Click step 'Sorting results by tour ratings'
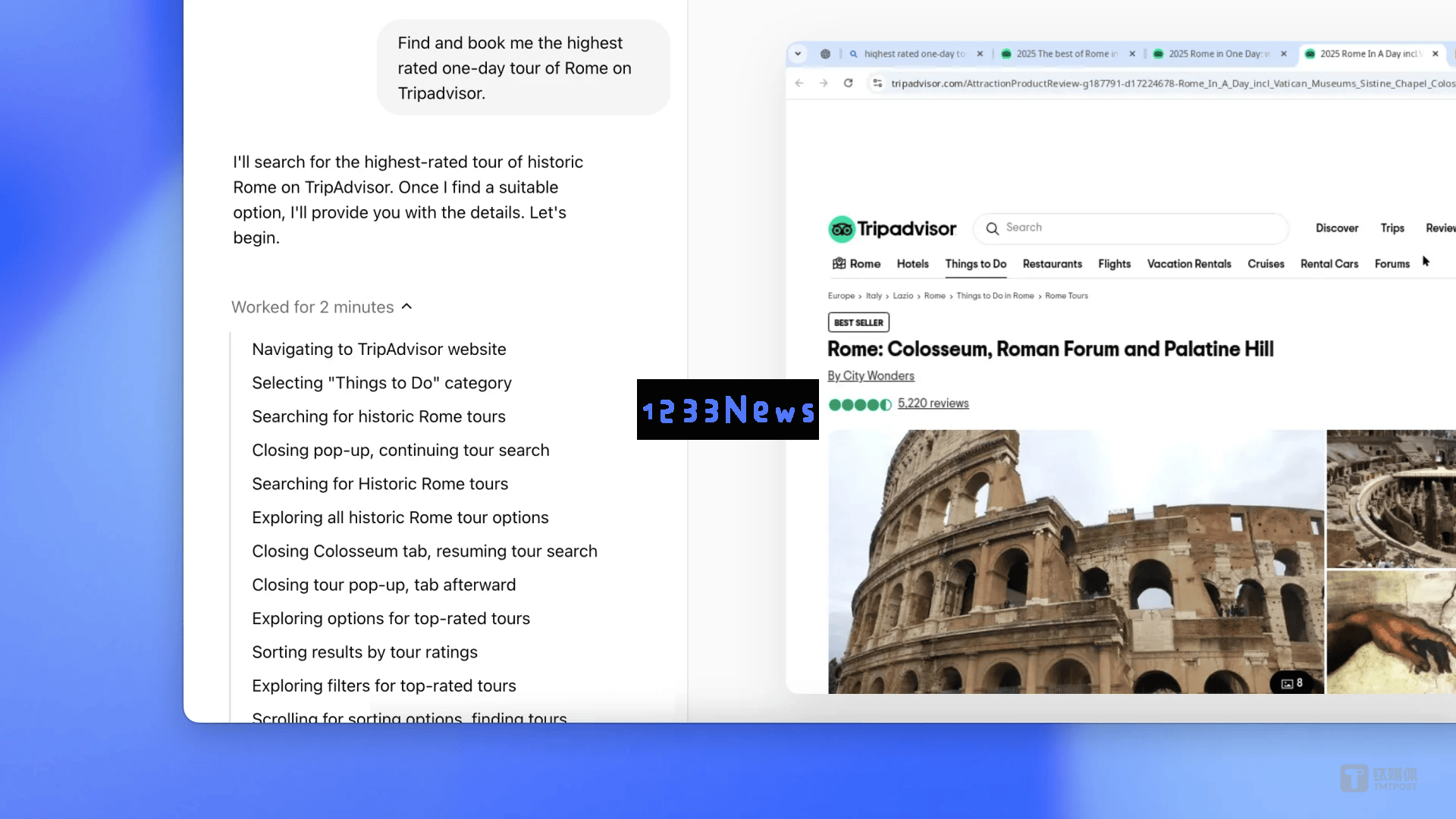 pyautogui.click(x=365, y=652)
